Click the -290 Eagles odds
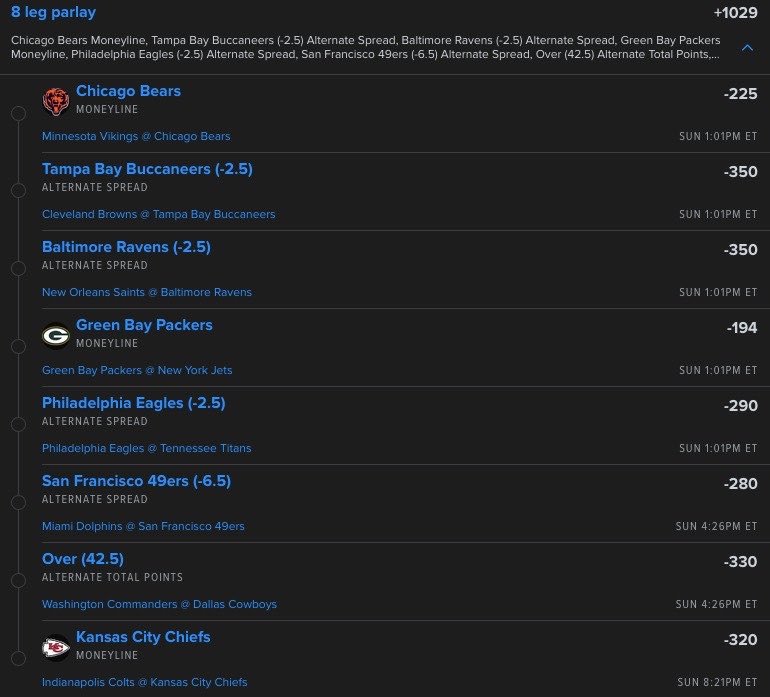Viewport: 770px width, 697px height. [741, 406]
